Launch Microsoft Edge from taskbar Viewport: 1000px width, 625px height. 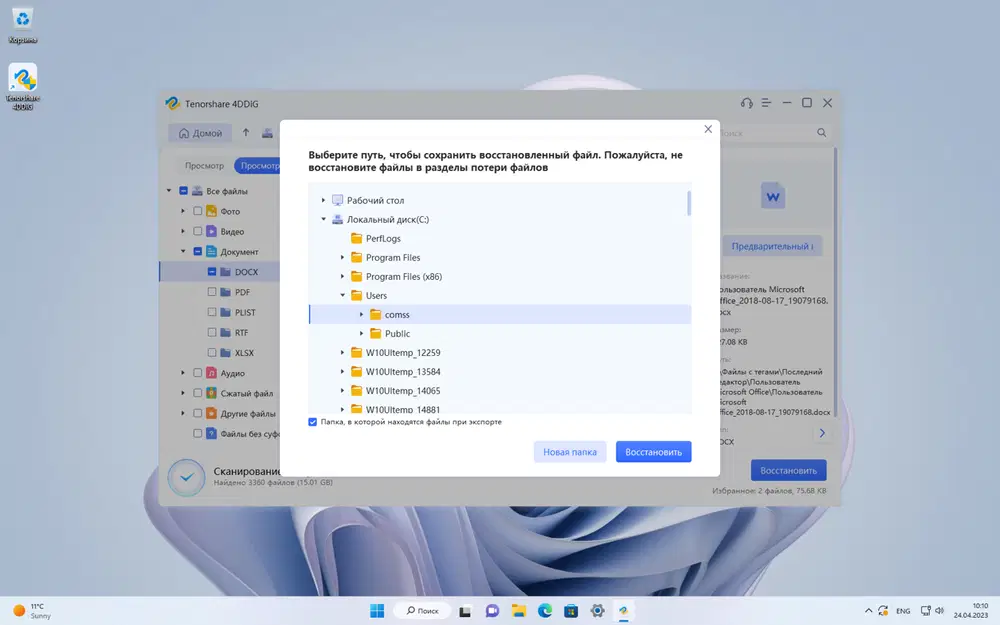tap(544, 611)
